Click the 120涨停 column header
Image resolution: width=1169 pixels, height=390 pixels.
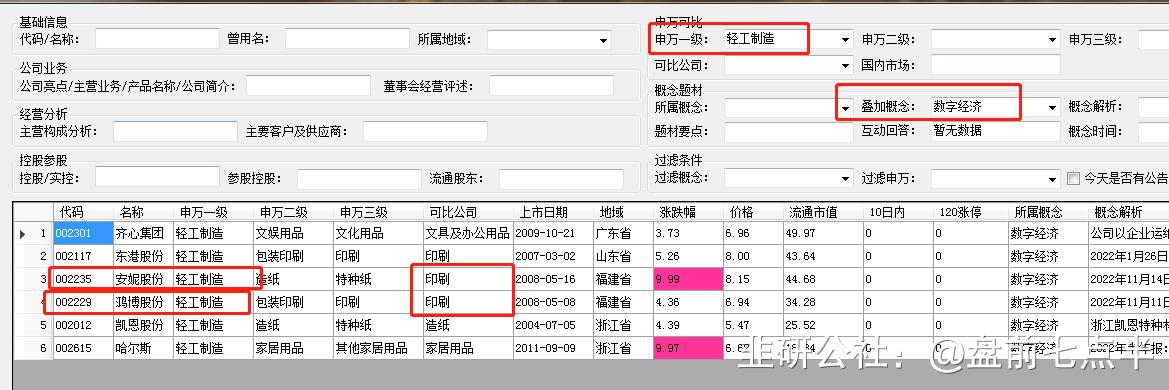coord(971,212)
